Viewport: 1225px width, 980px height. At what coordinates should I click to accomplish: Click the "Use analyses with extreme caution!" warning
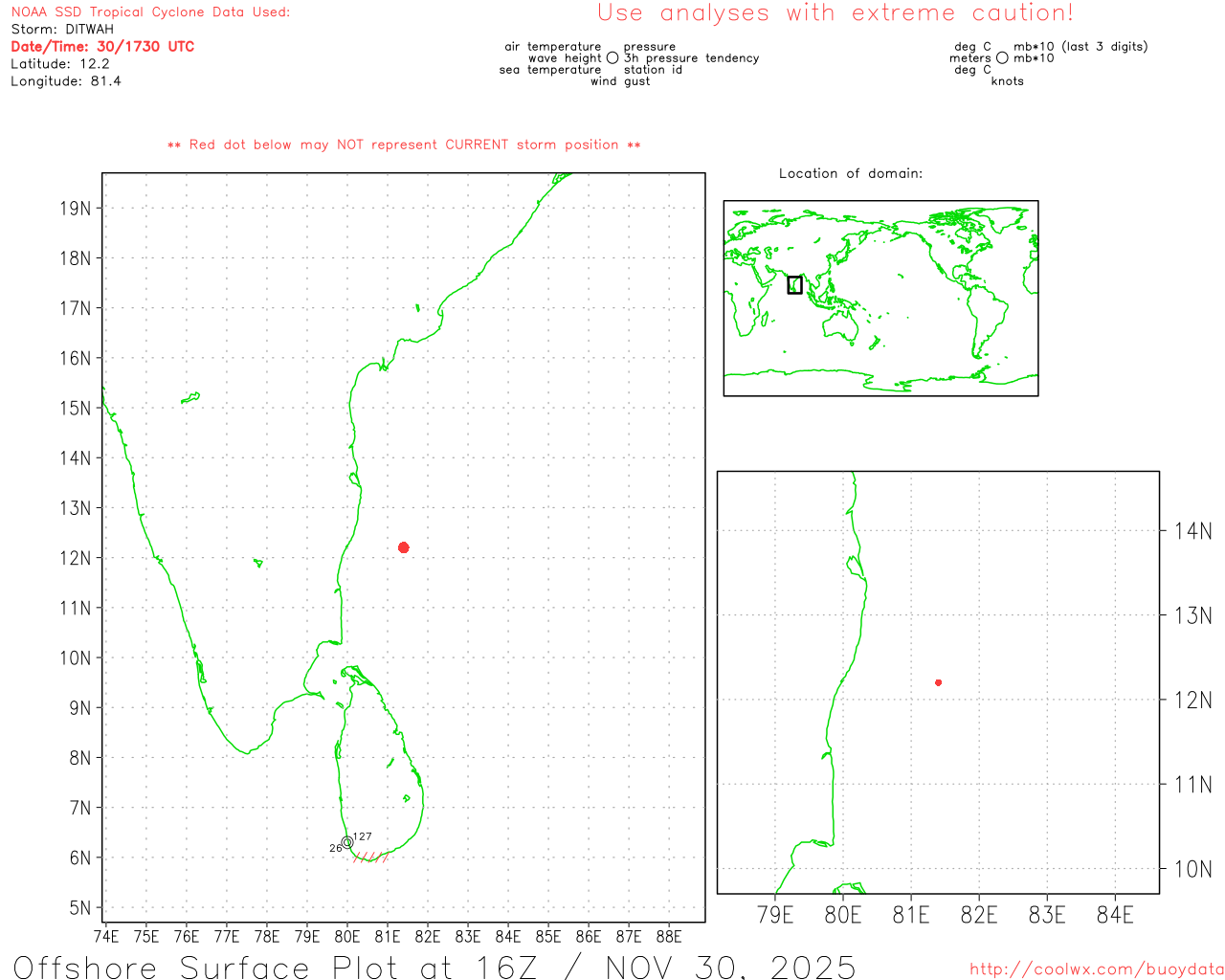(x=835, y=13)
